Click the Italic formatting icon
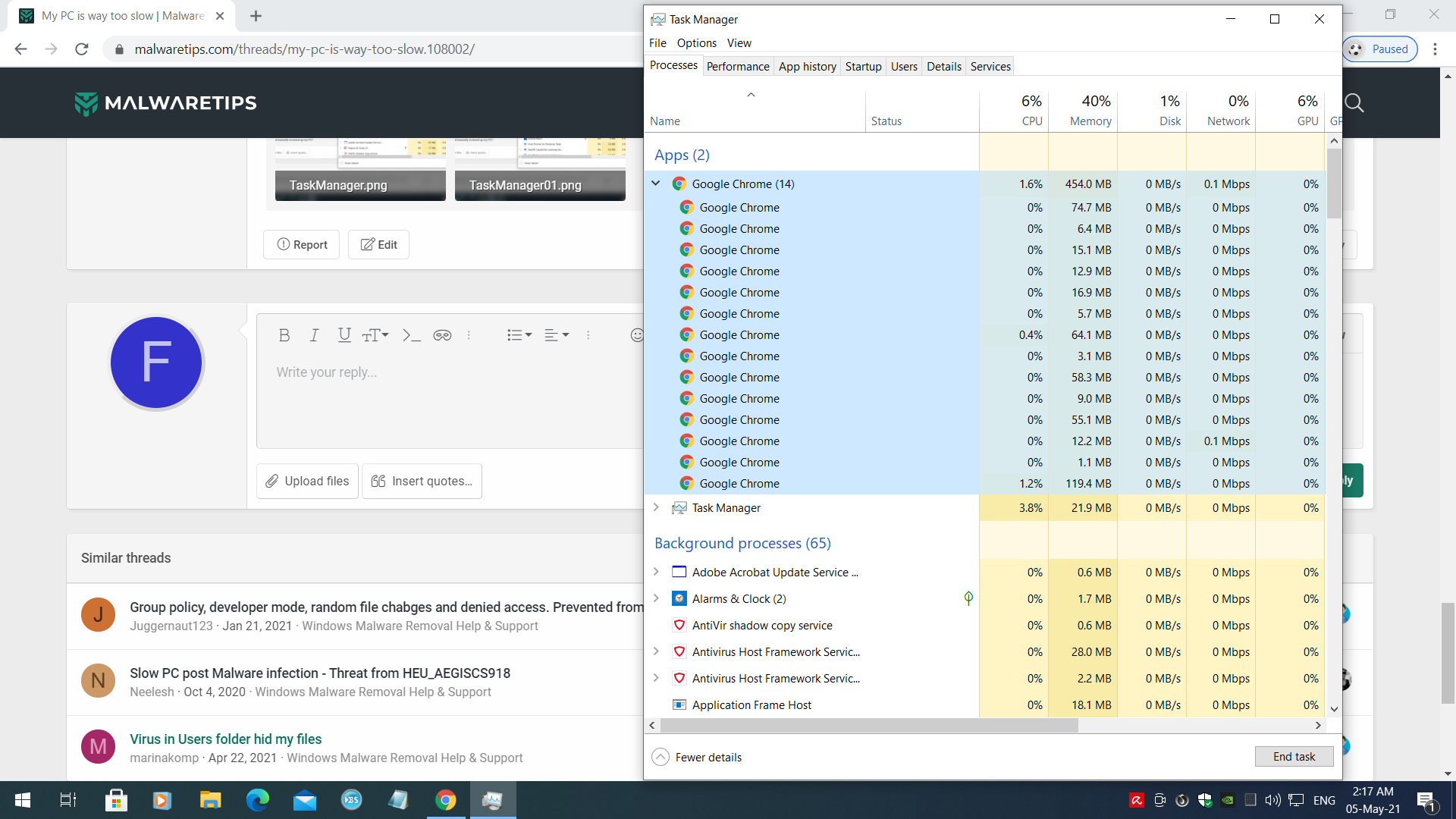1456x819 pixels. [x=314, y=335]
